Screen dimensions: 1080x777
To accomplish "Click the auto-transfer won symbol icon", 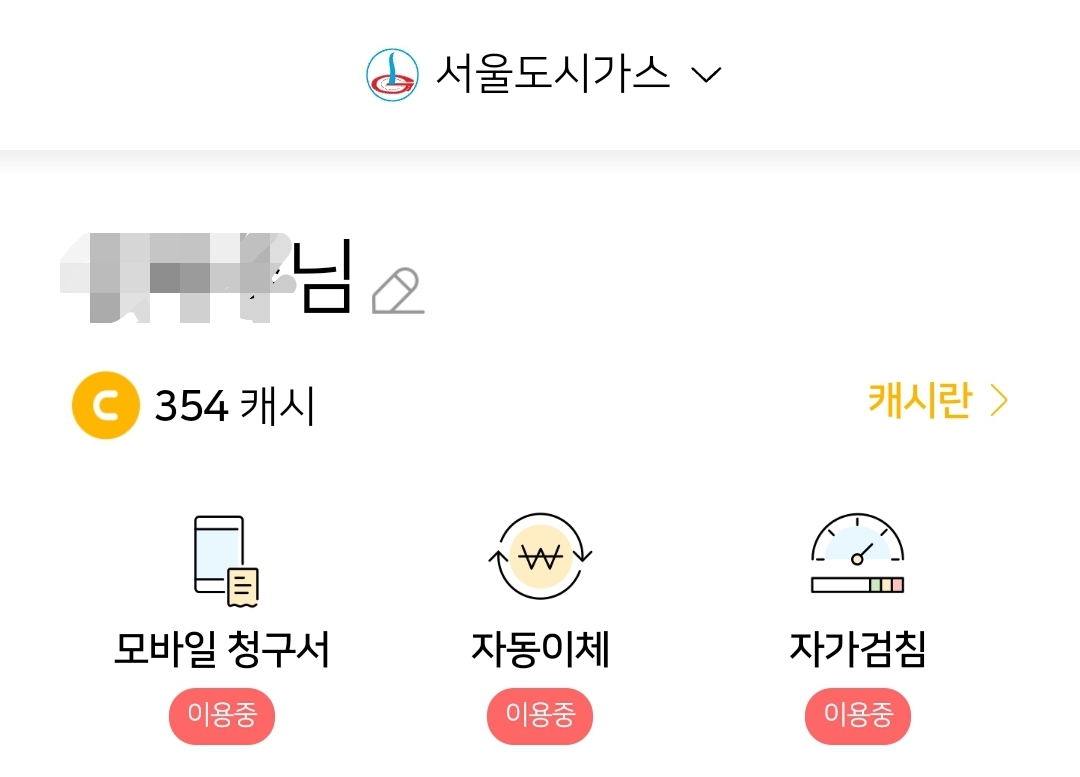I will click(x=540, y=557).
